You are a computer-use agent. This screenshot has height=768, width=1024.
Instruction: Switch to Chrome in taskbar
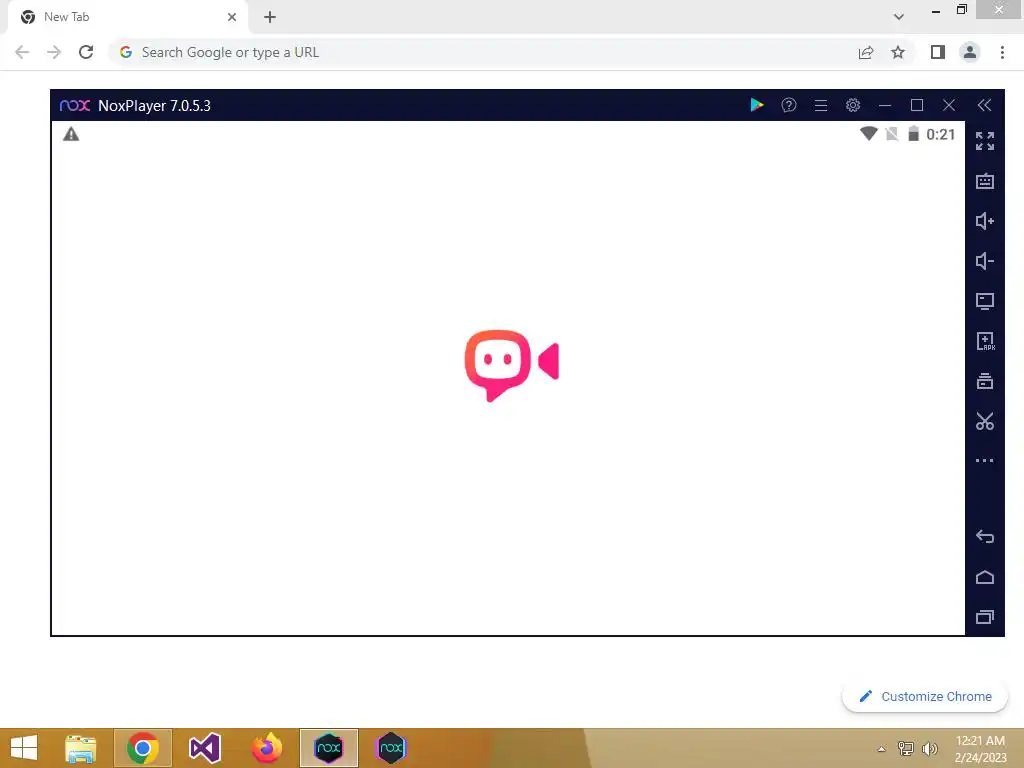coord(142,748)
